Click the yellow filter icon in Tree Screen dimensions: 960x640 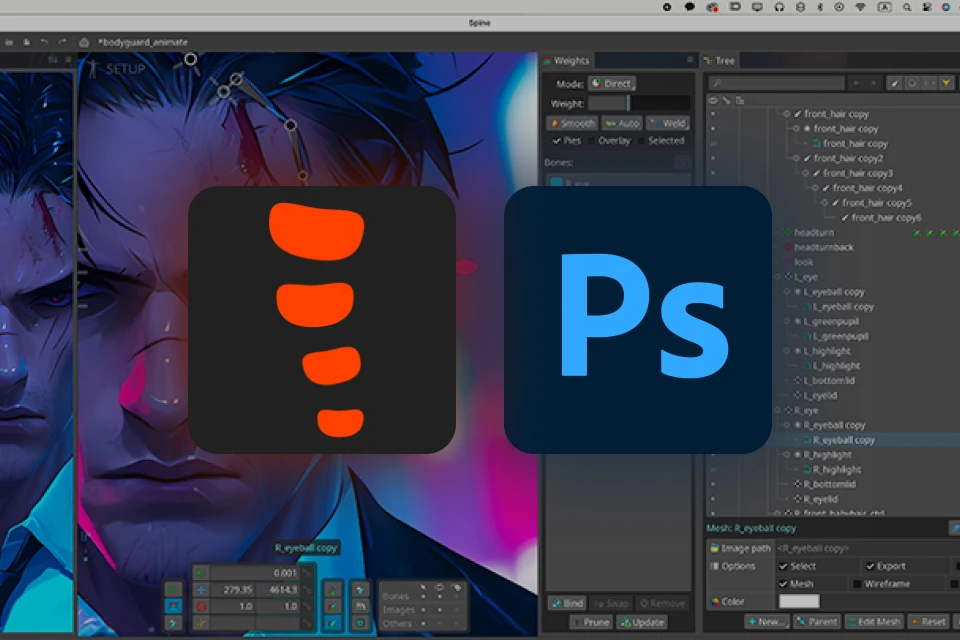947,83
